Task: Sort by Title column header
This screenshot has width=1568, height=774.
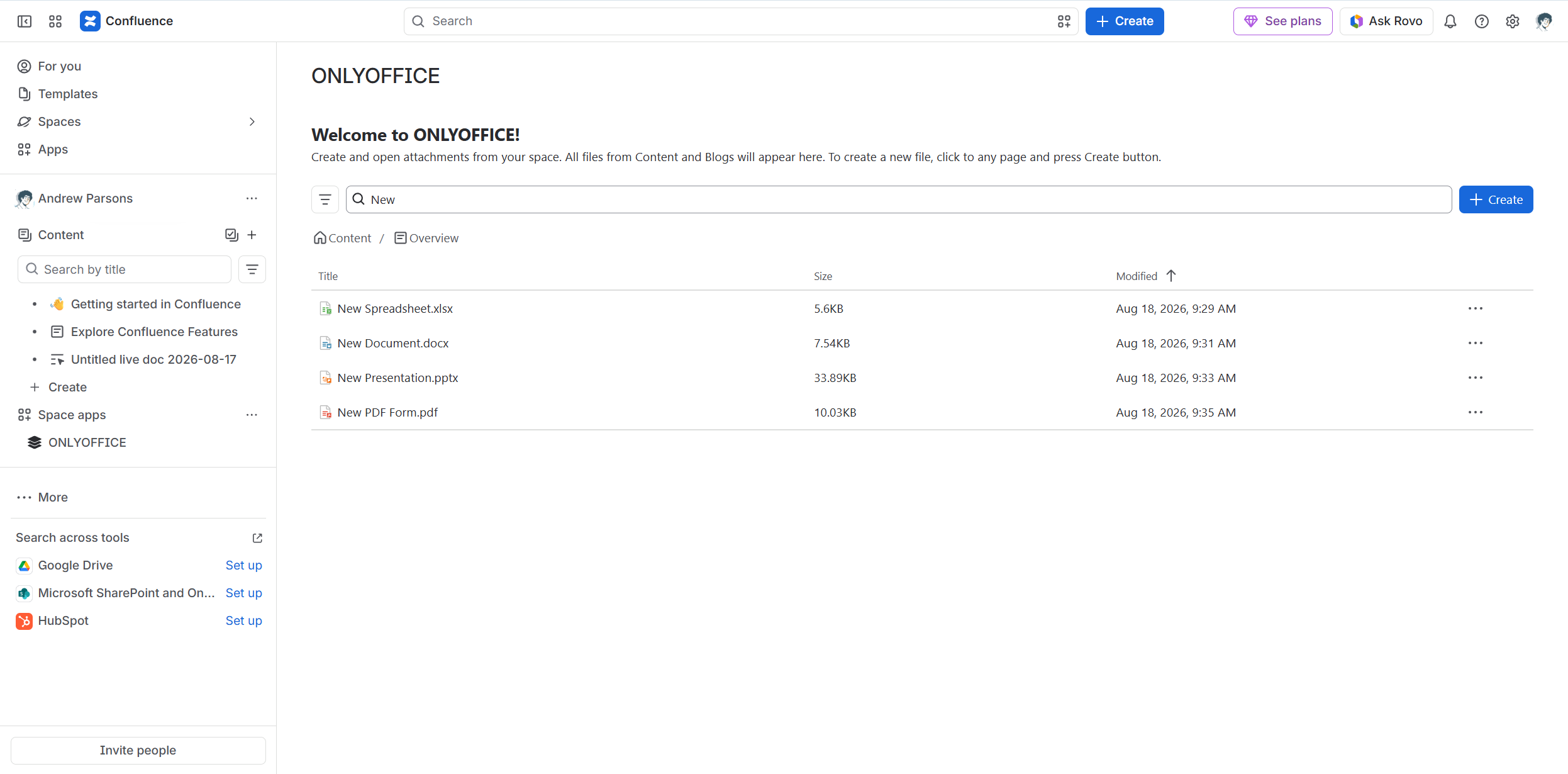Action: (328, 276)
